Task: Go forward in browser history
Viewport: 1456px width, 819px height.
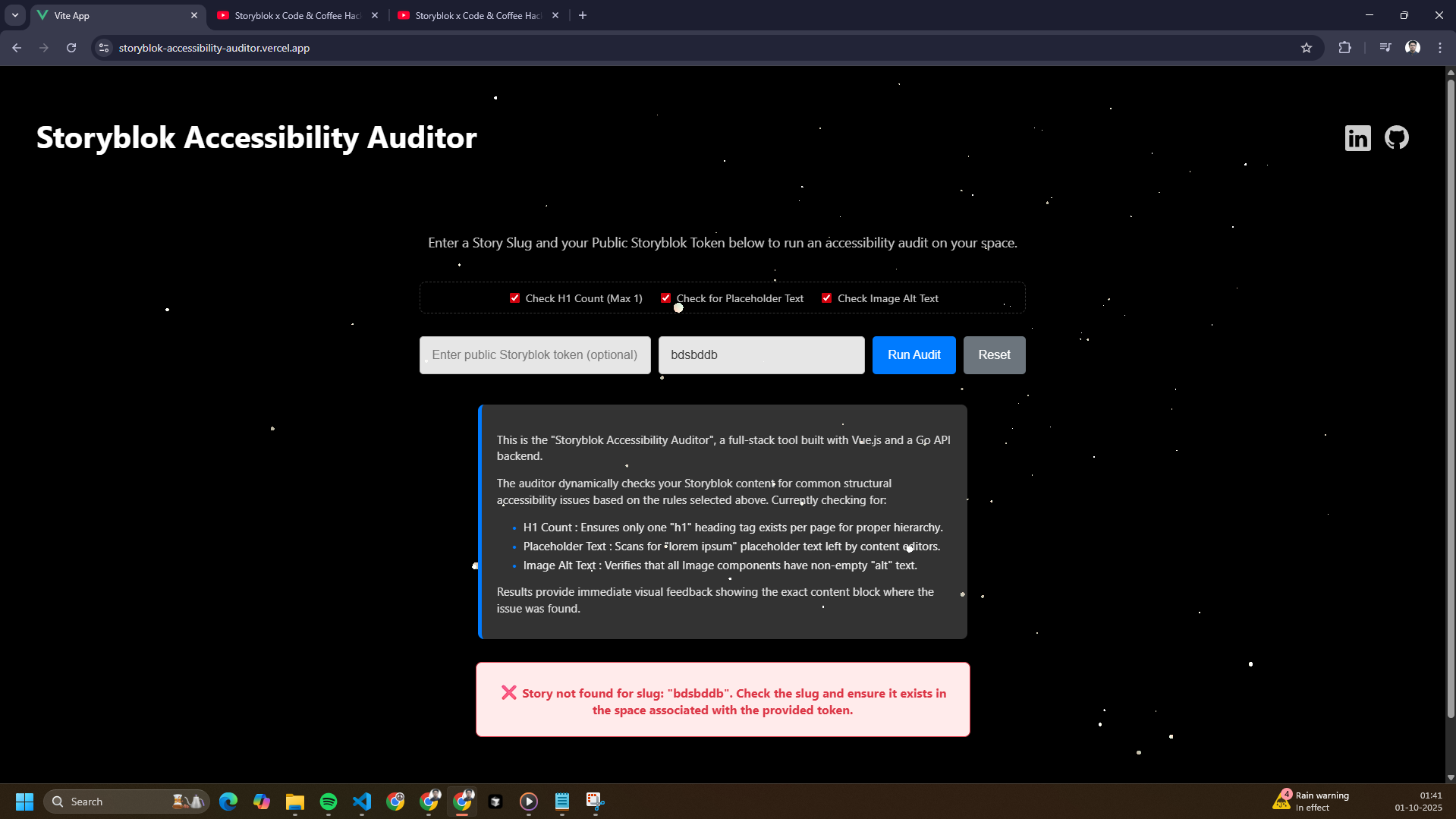Action: click(44, 48)
